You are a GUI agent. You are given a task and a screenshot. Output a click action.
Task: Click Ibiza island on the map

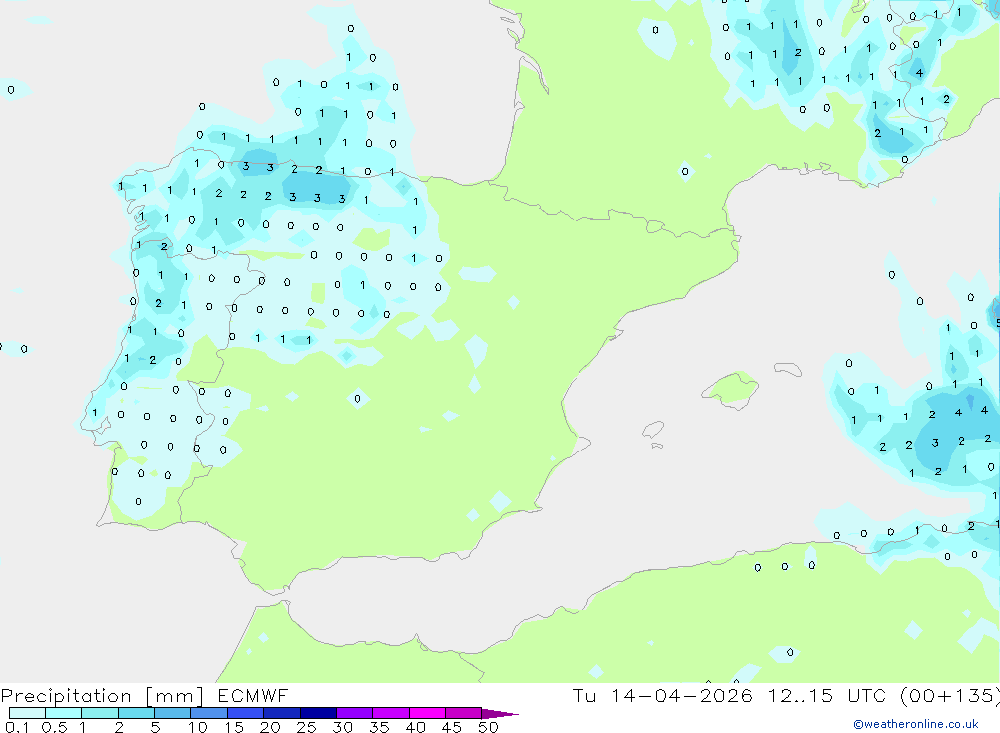tap(653, 430)
